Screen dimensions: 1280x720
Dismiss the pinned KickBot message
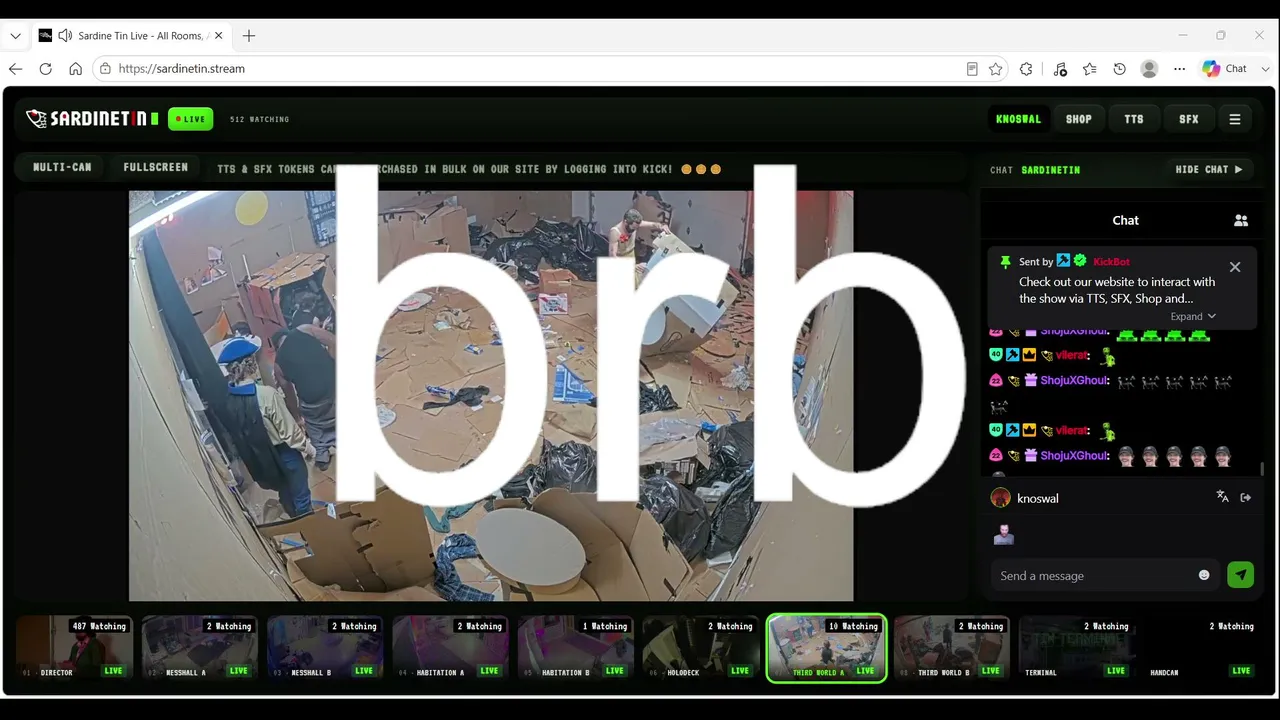click(1235, 267)
